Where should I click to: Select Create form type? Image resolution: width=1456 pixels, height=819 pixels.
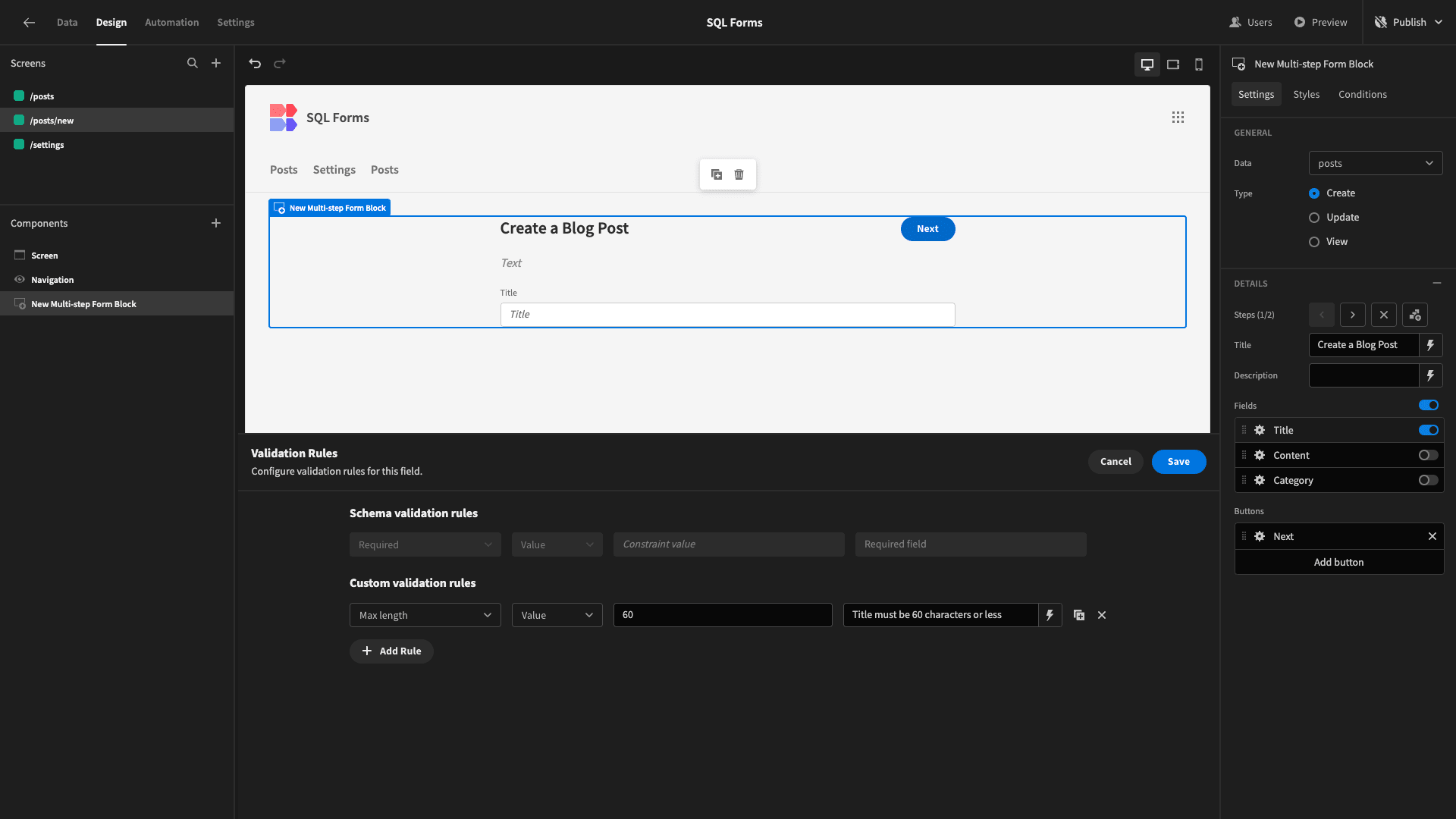point(1314,193)
